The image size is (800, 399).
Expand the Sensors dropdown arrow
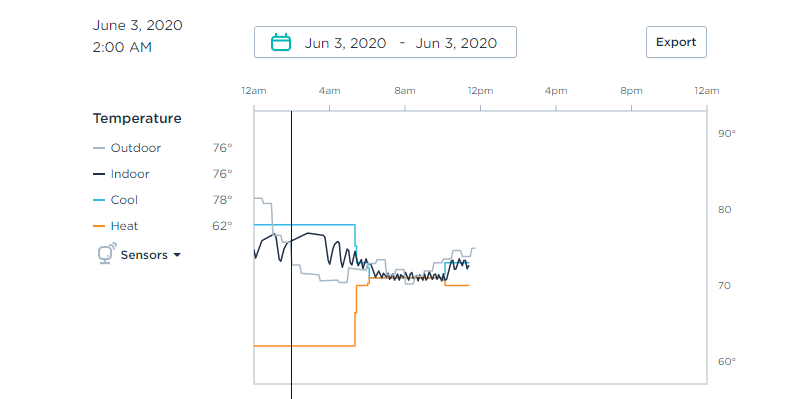pos(177,255)
